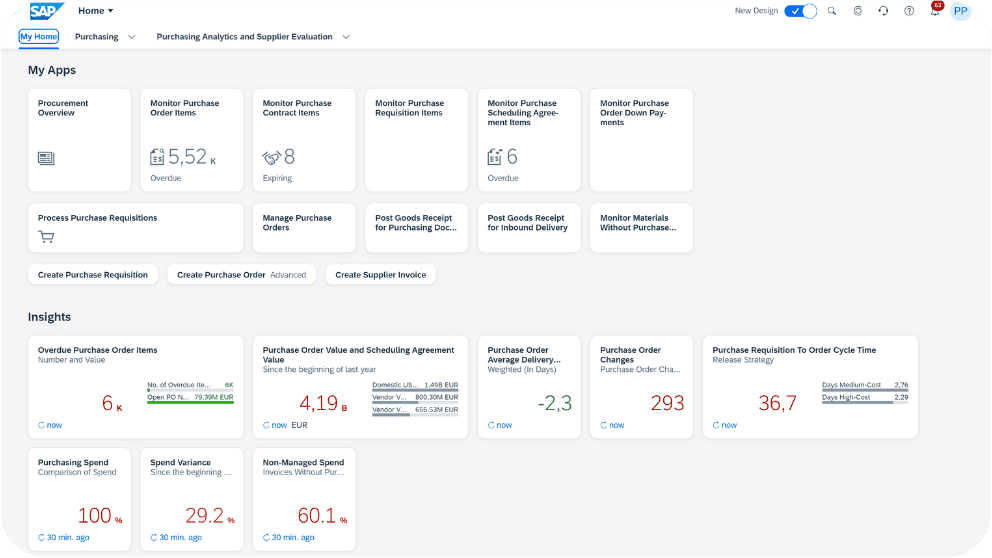Click Create Purchase Requisition button
992x558 pixels.
pyautogui.click(x=93, y=275)
